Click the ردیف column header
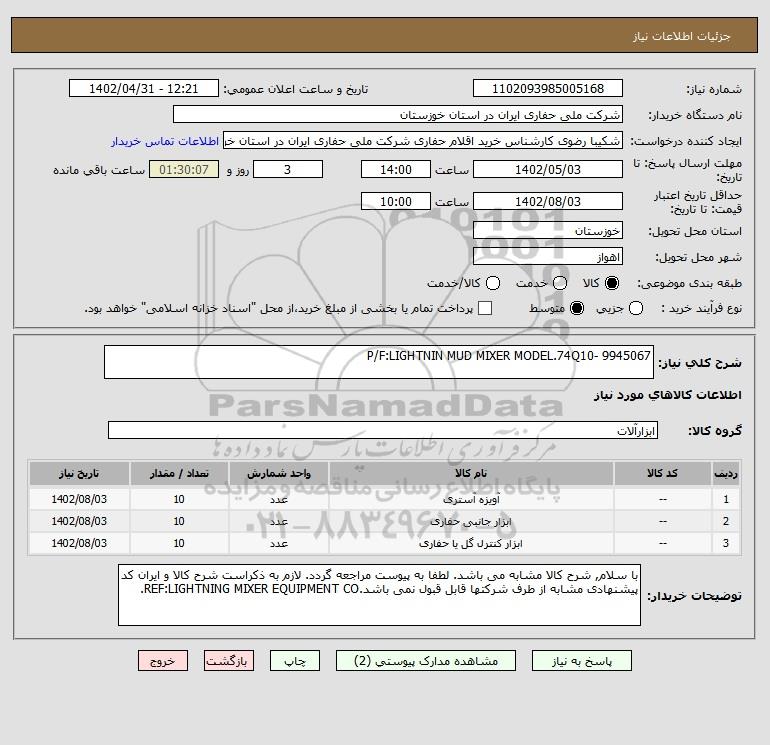Screen dimensions: 770x745 [x=726, y=473]
